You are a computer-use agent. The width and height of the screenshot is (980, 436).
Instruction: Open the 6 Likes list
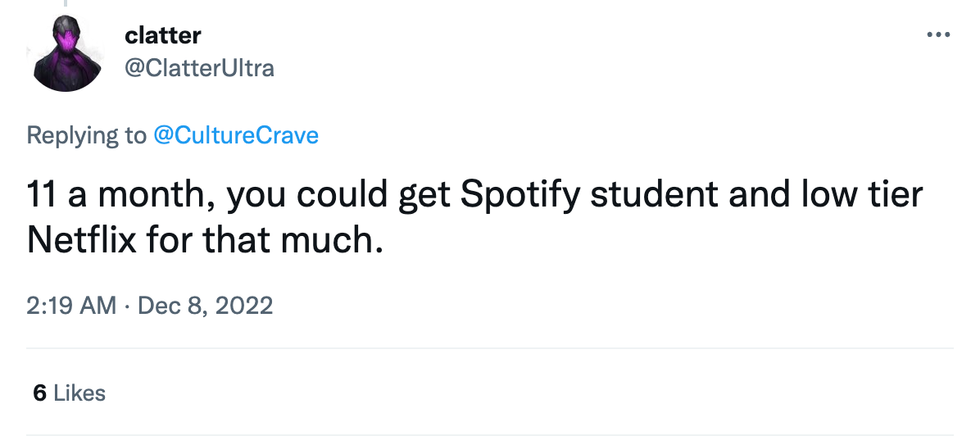click(68, 393)
